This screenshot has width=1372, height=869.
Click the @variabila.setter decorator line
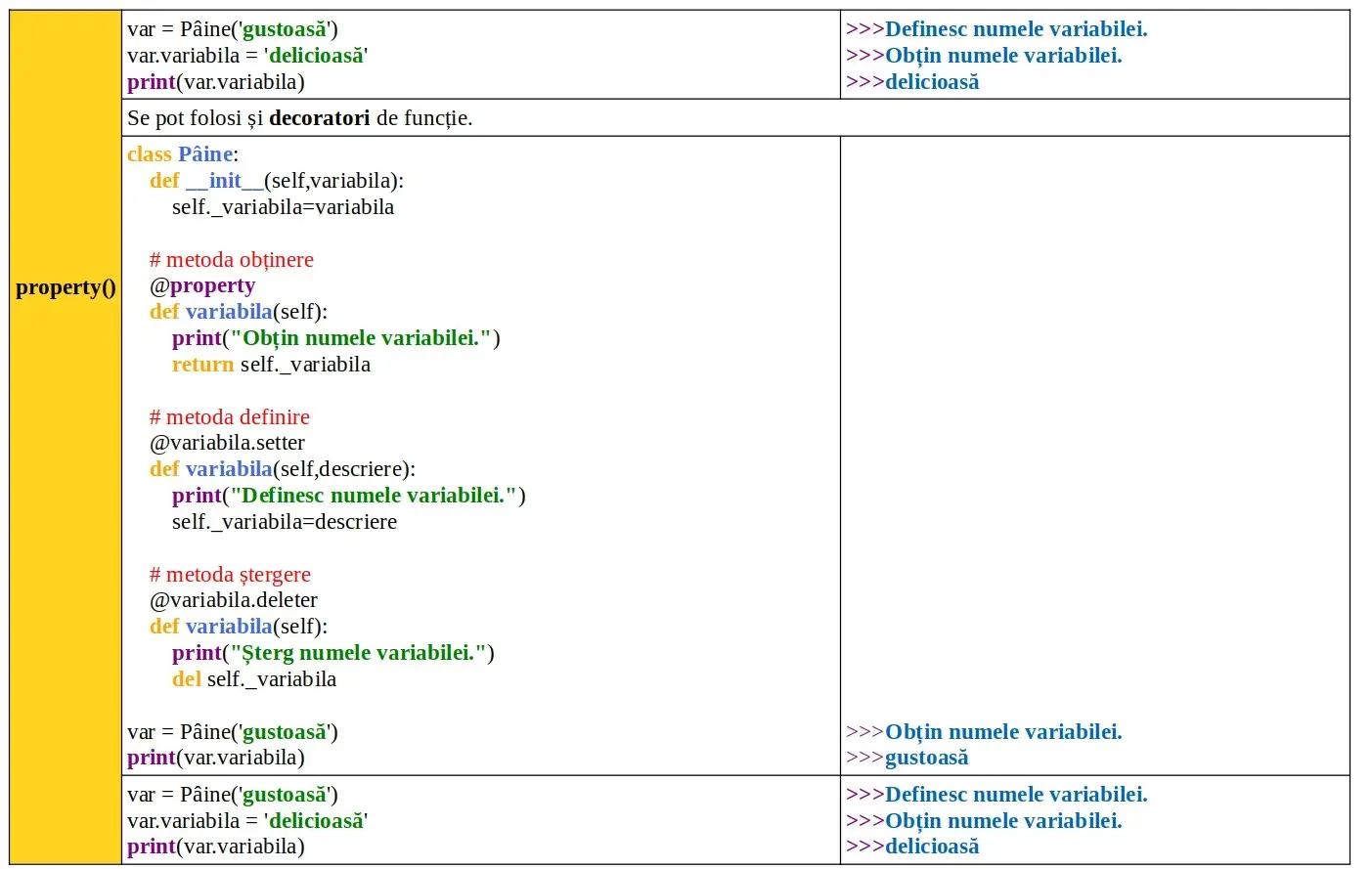(x=227, y=443)
